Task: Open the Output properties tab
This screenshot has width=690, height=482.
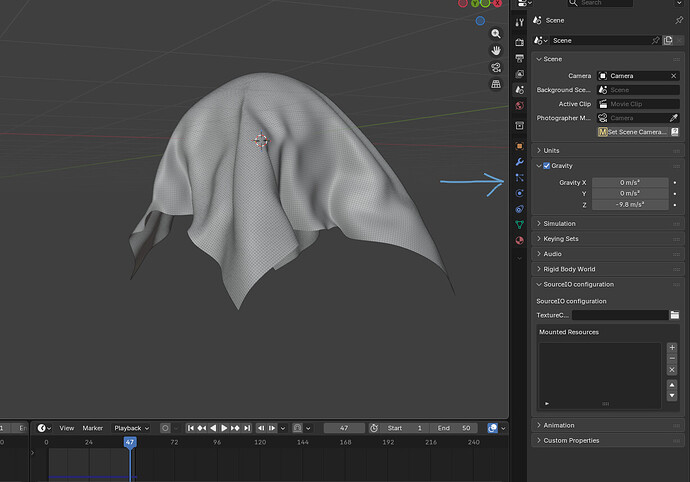Action: click(520, 58)
